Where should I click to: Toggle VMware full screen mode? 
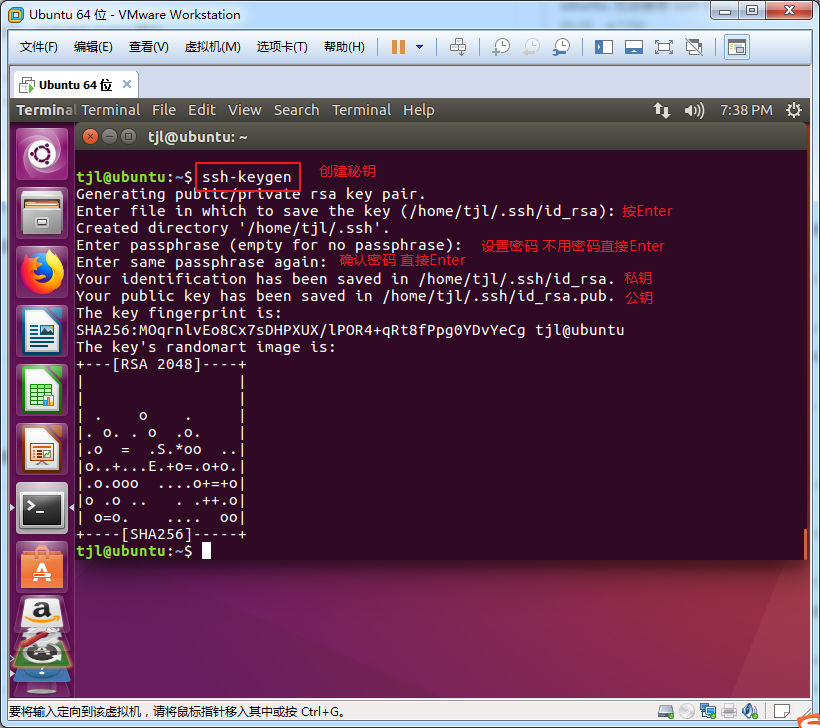coord(663,47)
